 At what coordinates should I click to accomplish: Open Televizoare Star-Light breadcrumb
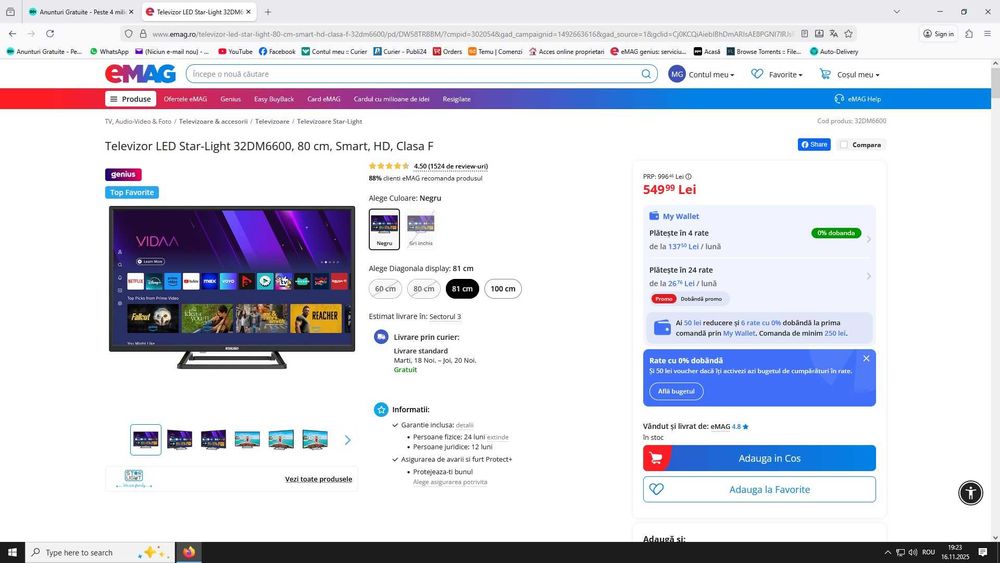[x=329, y=121]
